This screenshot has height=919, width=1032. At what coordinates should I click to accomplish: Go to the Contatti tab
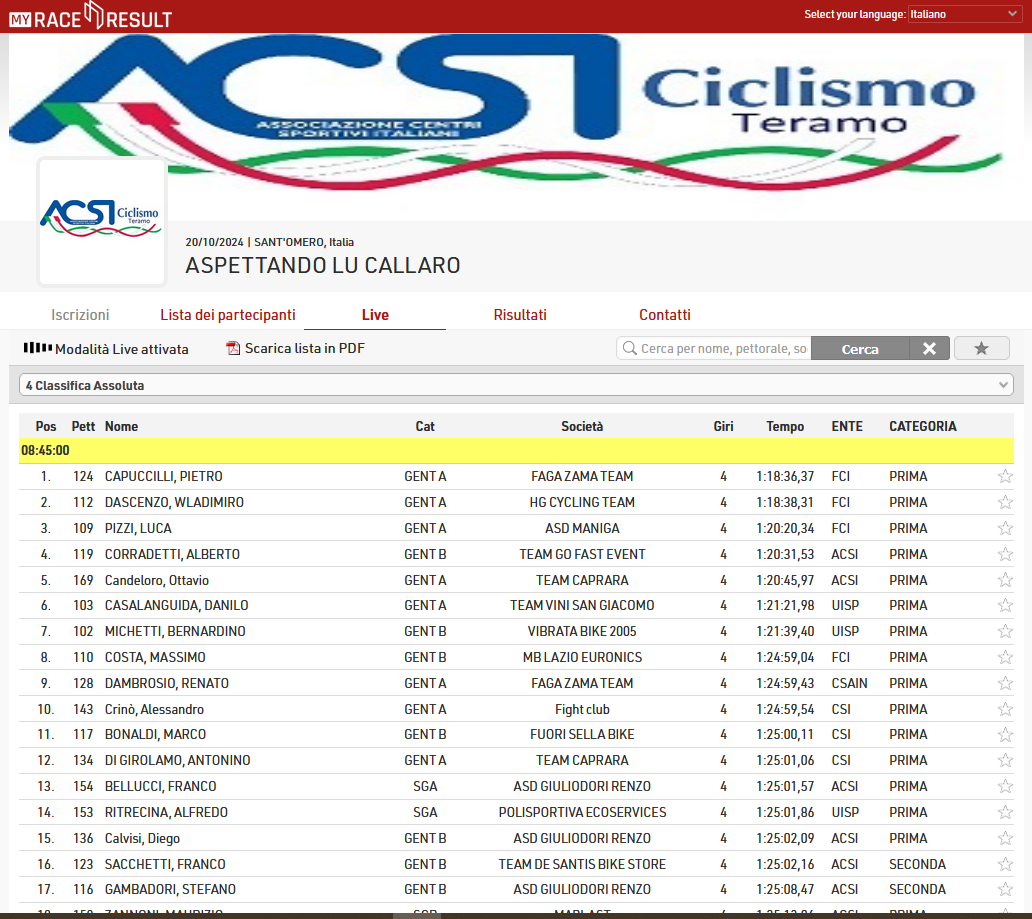(x=665, y=315)
